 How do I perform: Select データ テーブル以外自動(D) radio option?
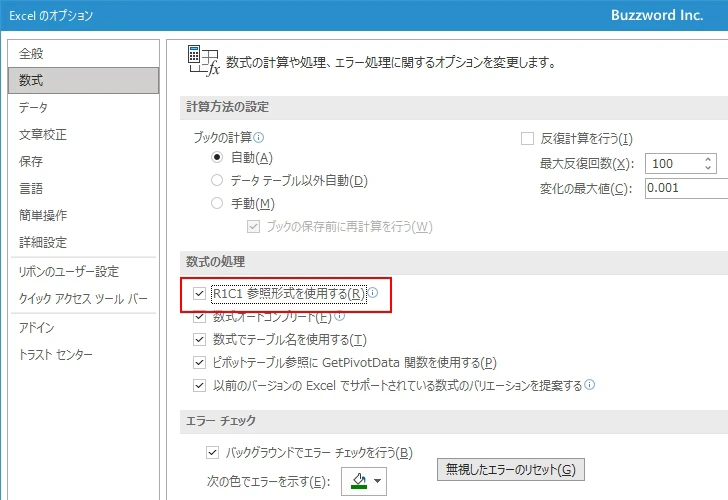[217, 180]
